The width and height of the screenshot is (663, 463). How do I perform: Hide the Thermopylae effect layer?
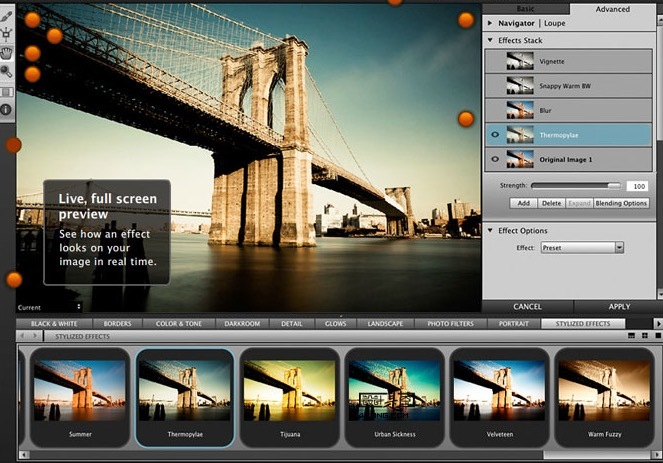pos(495,134)
